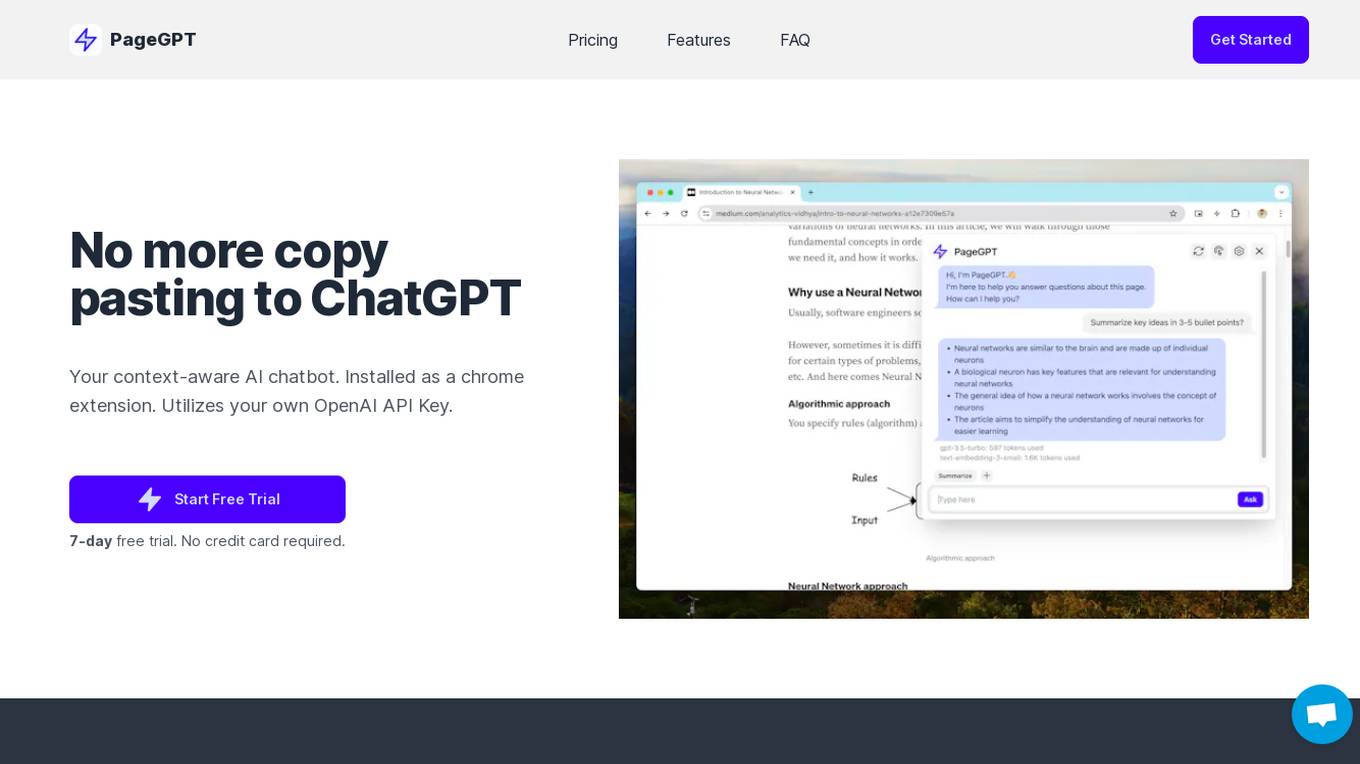Click the browser reload icon in demo image
The height and width of the screenshot is (764, 1360).
[x=684, y=213]
